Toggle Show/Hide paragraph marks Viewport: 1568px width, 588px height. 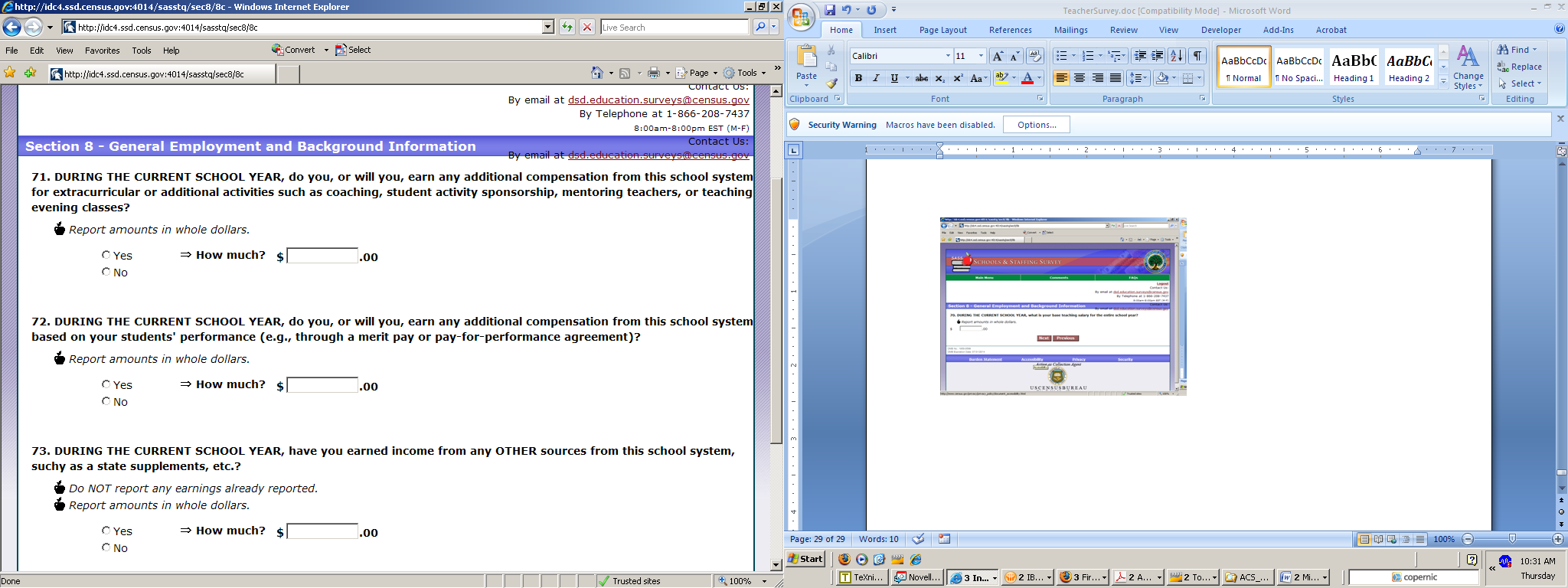(1197, 56)
